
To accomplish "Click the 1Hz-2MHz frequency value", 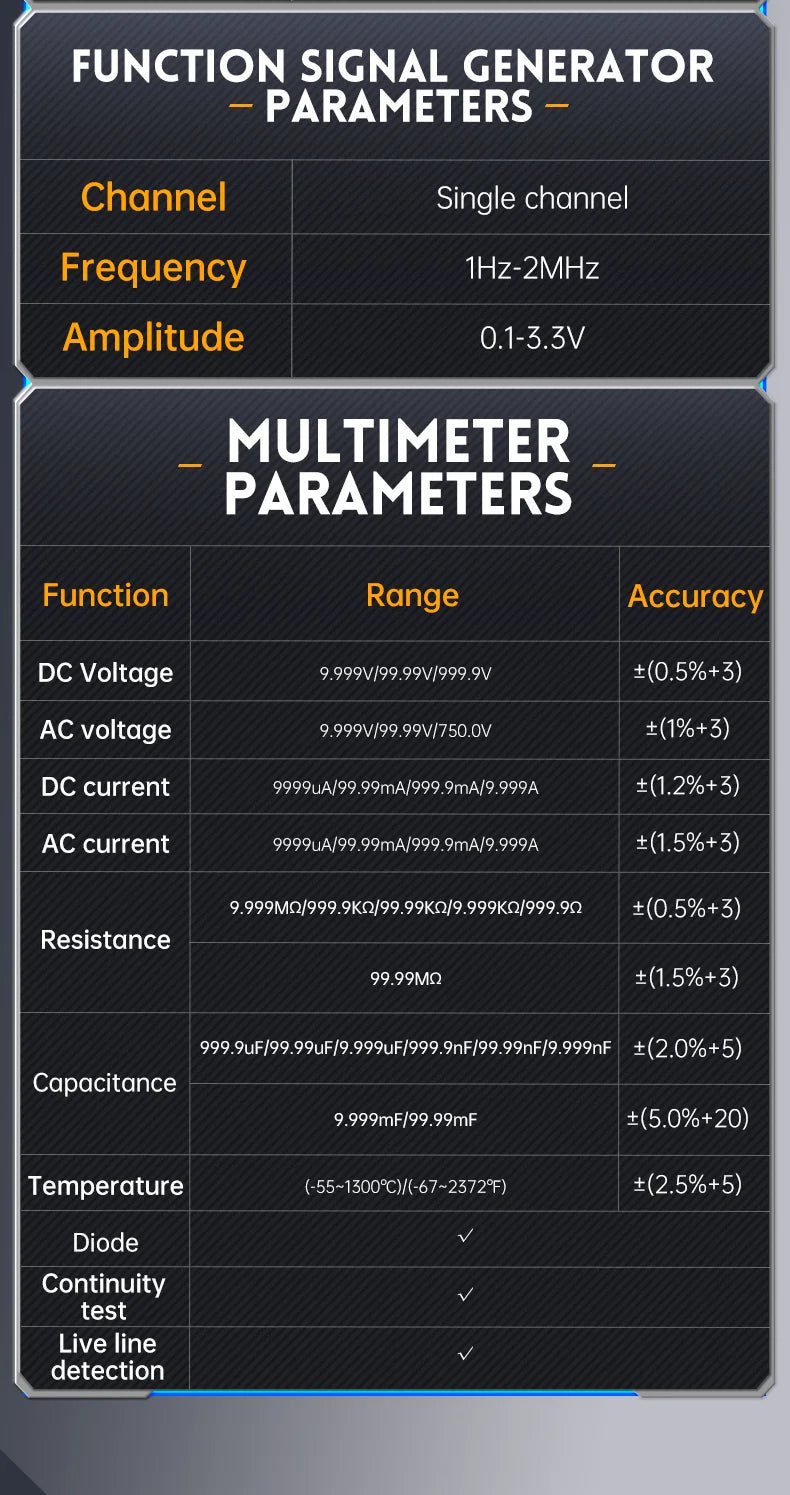I will (x=532, y=268).
